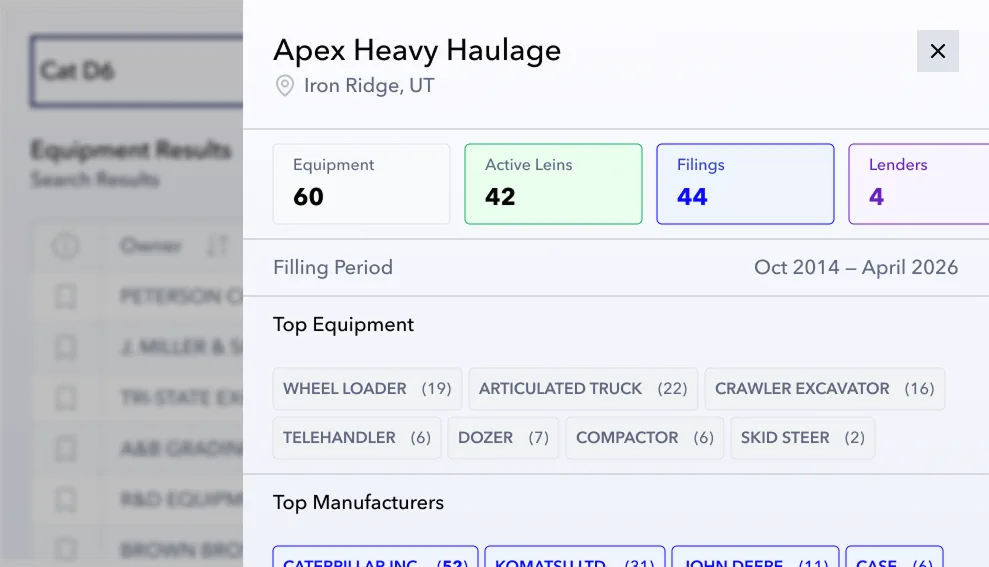Image resolution: width=989 pixels, height=567 pixels.
Task: Select the Komatsu Ltd manufacturer chip
Action: [575, 558]
